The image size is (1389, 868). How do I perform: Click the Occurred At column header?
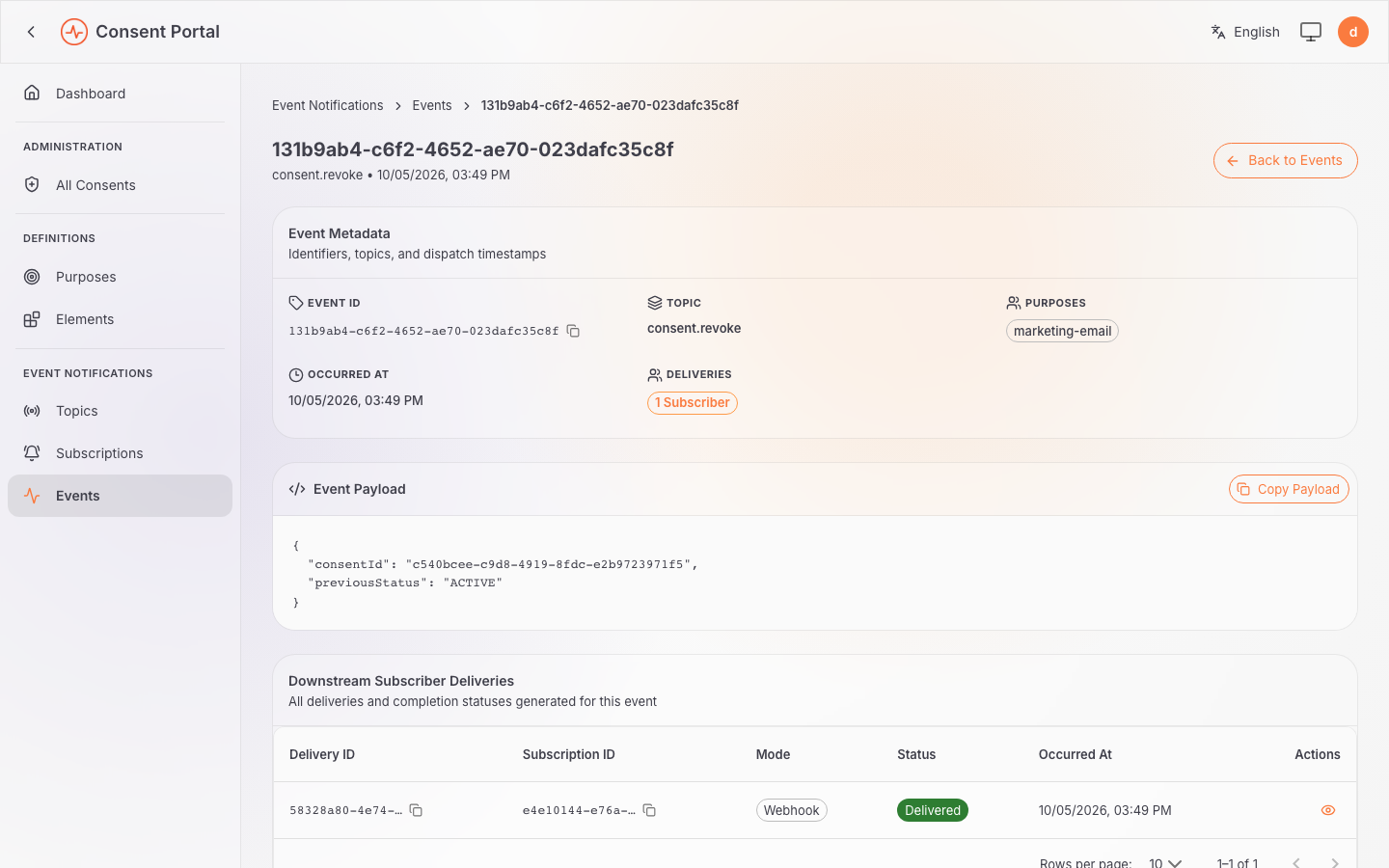coord(1075,754)
